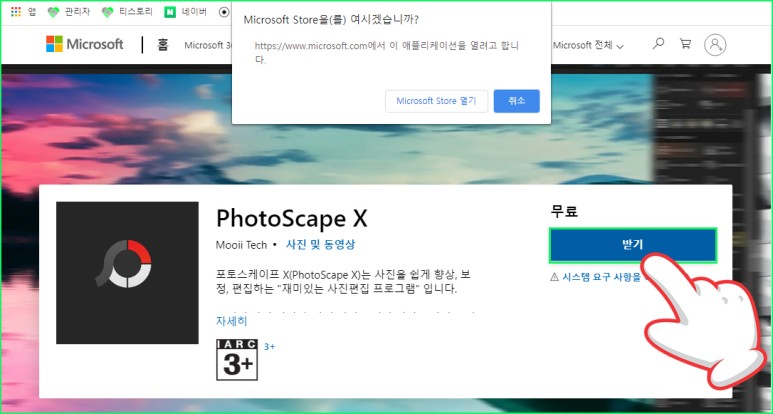
Task: Click the 3+ rating link text
Action: (269, 347)
